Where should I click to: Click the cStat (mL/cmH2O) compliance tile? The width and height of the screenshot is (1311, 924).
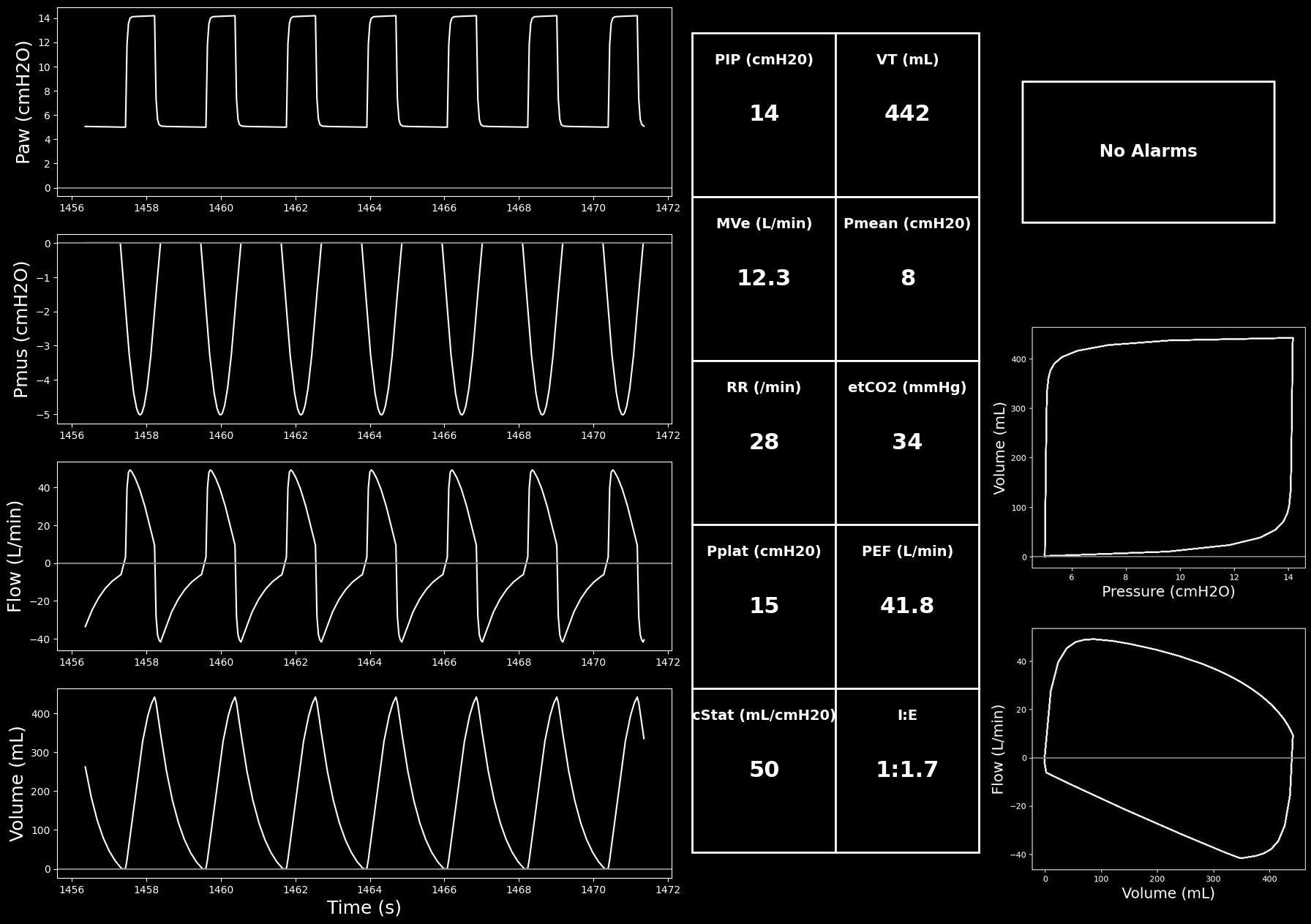tap(764, 770)
